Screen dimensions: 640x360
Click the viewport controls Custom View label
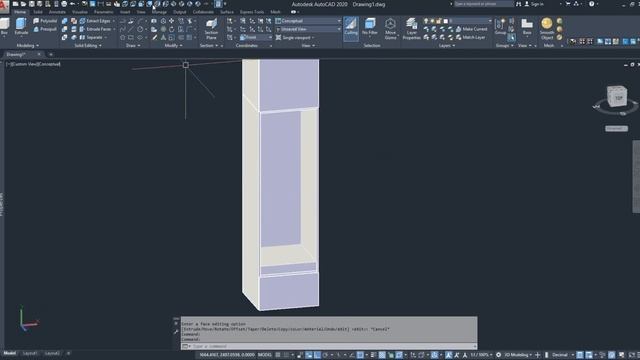click(x=26, y=64)
